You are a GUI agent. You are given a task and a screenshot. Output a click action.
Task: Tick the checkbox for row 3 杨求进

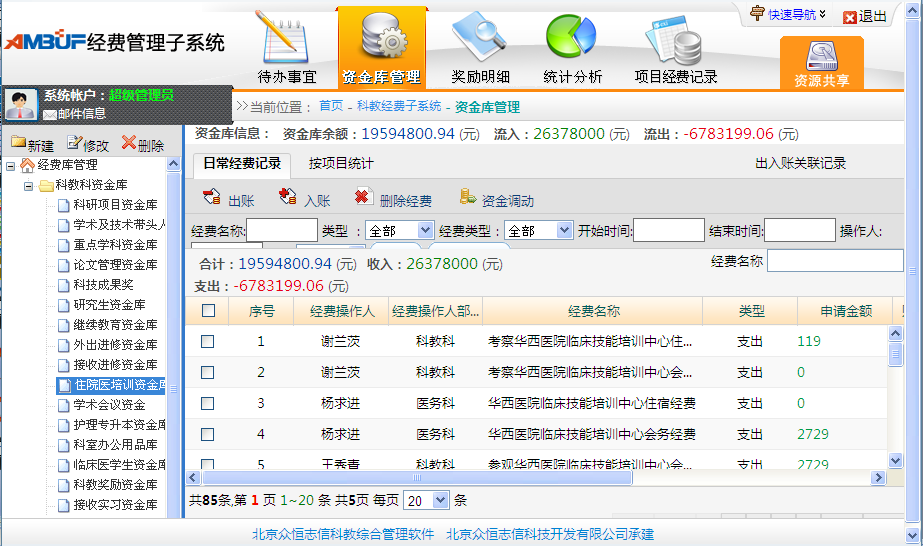pyautogui.click(x=208, y=403)
